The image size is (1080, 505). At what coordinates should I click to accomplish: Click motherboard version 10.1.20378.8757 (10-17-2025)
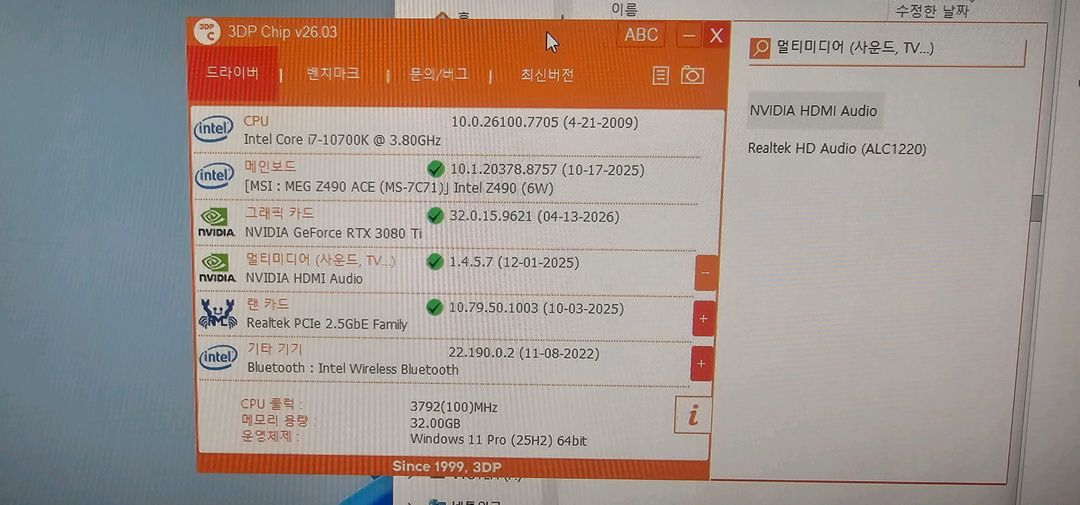(x=547, y=169)
